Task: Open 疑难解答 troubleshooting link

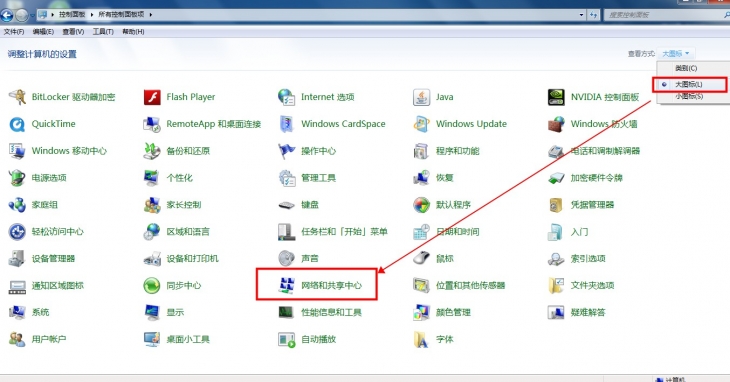Action: point(588,313)
